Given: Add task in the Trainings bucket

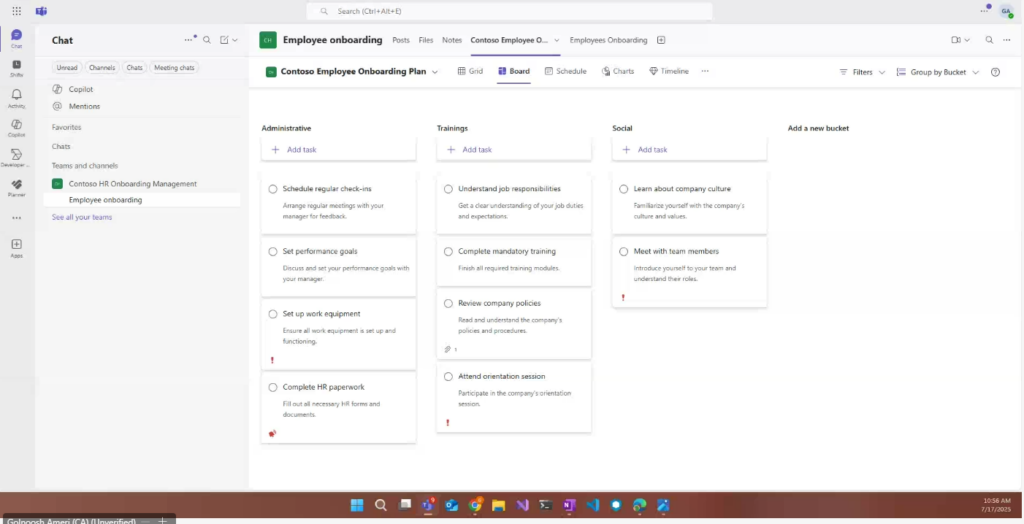Looking at the screenshot, I should (x=514, y=150).
